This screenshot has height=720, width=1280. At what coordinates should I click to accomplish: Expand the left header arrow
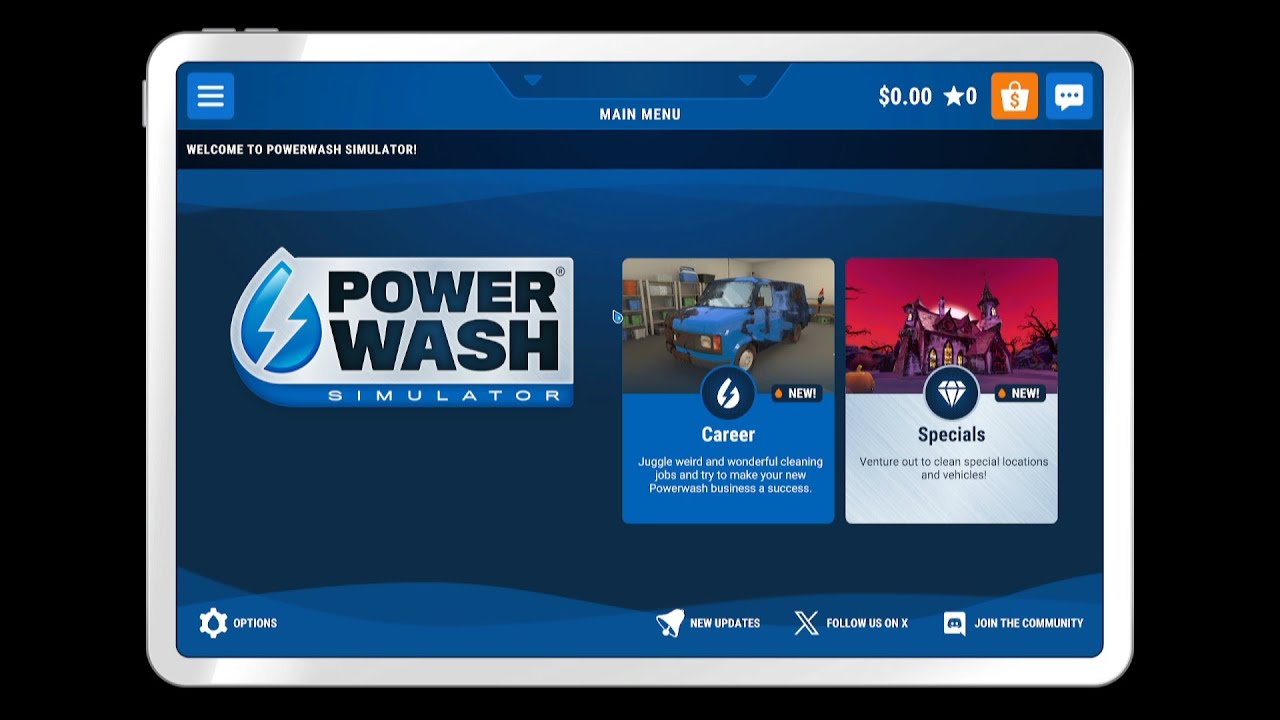(533, 80)
